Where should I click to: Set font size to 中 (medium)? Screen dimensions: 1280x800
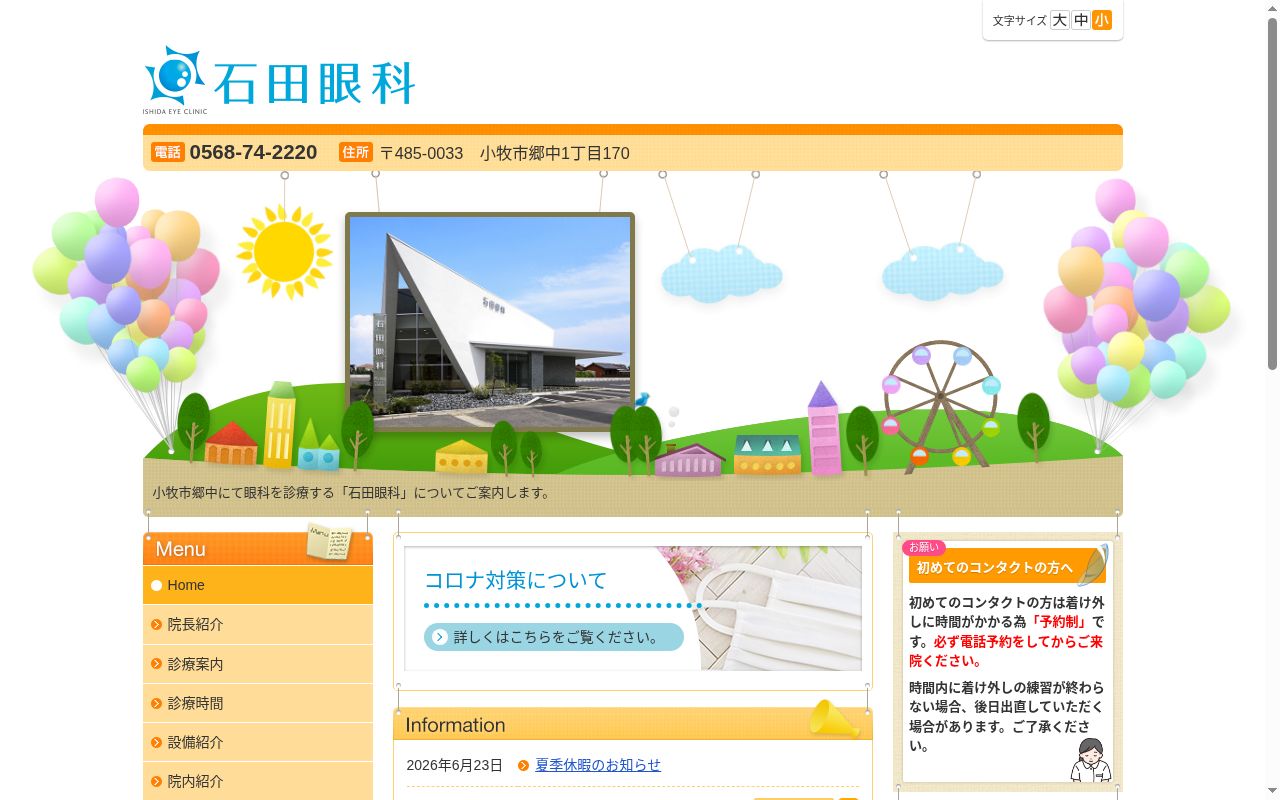(x=1081, y=20)
